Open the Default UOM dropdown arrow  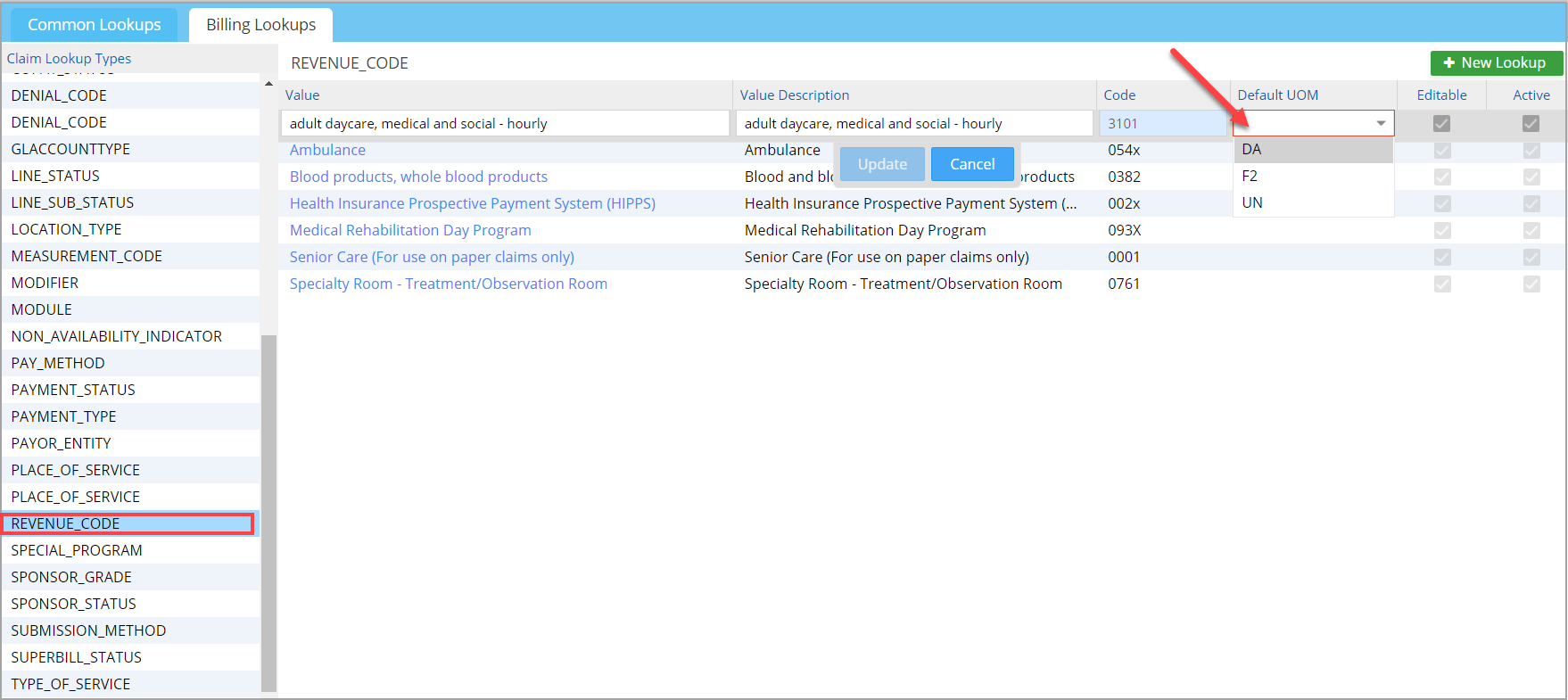pos(1380,123)
